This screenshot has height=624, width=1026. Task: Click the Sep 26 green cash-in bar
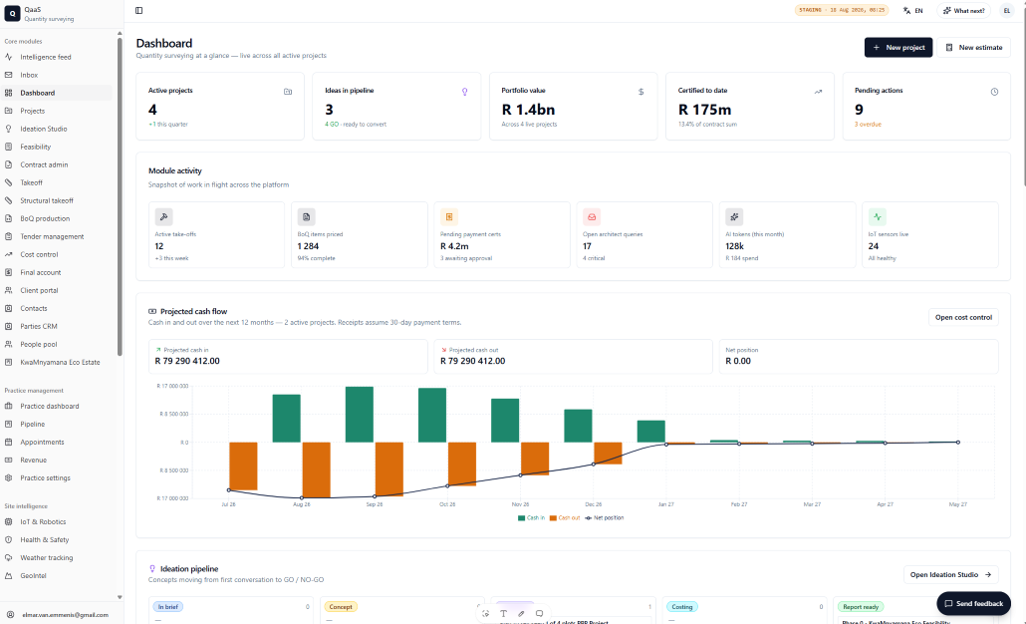coord(359,414)
